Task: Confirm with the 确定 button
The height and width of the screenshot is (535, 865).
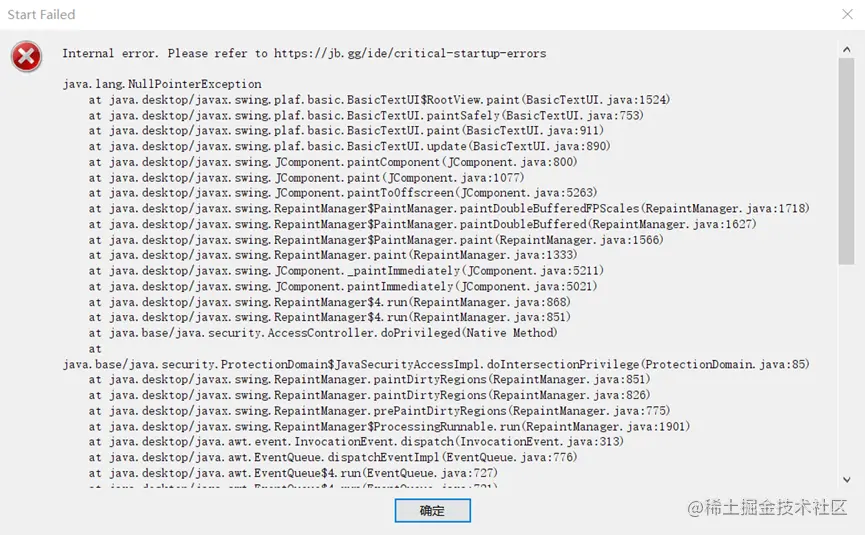Action: [432, 510]
